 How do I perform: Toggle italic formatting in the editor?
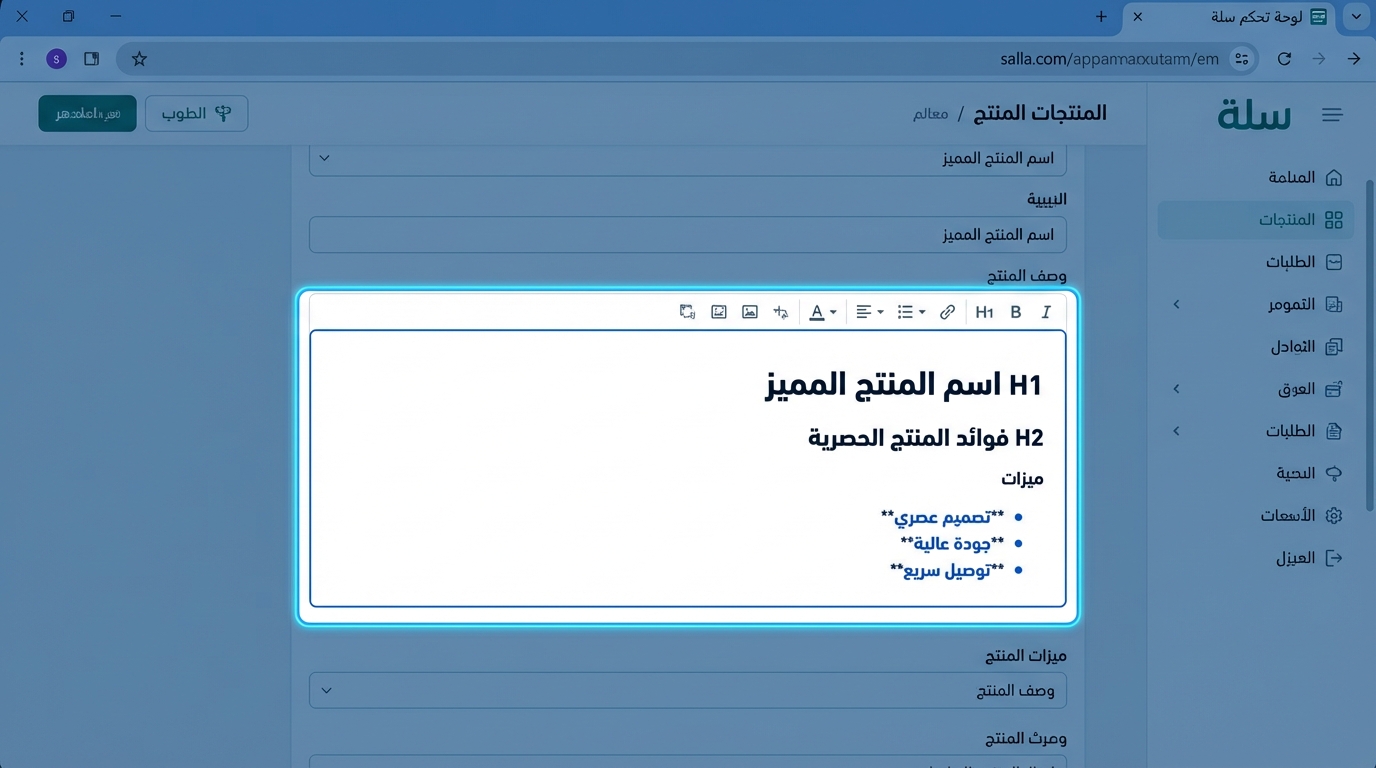pyautogui.click(x=1046, y=312)
